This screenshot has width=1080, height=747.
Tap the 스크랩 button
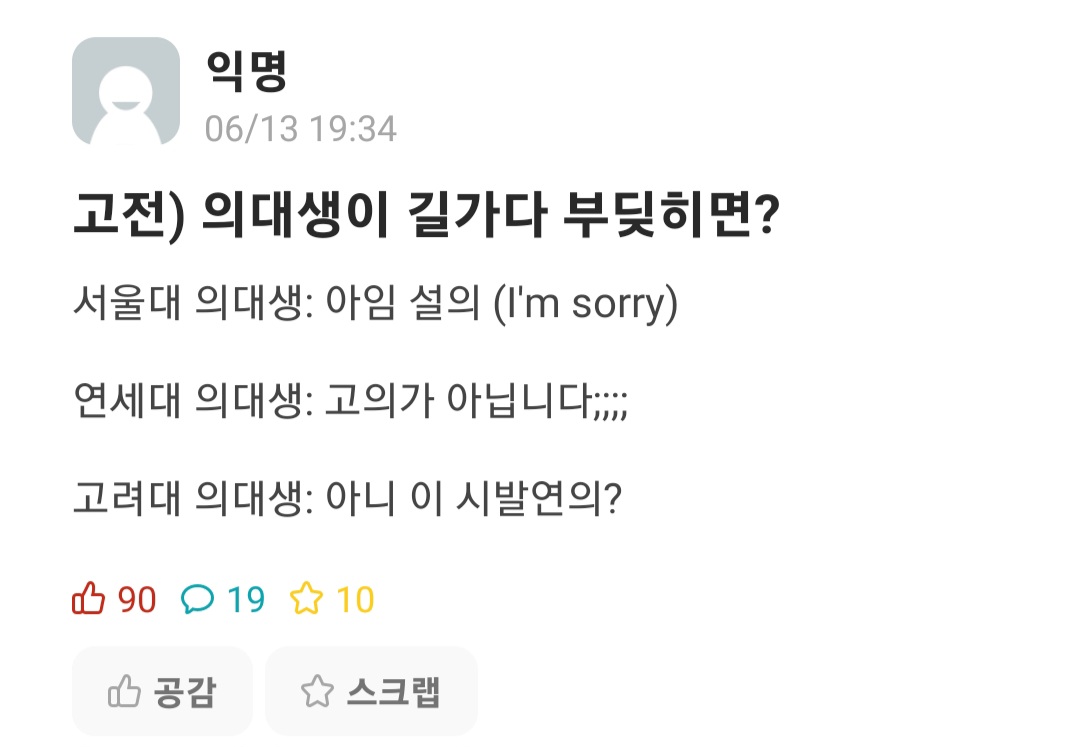[x=371, y=691]
